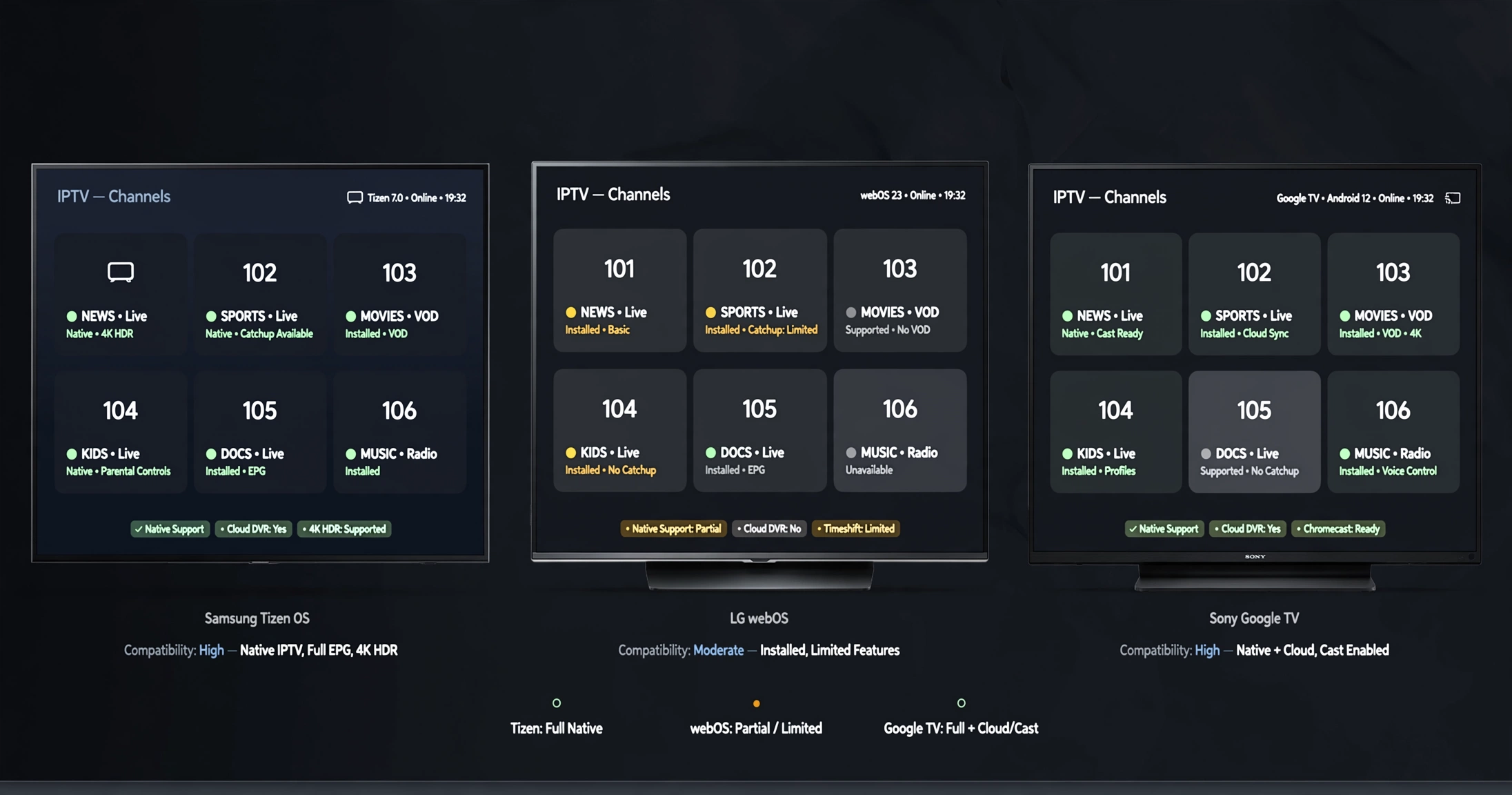Click Native + Cloud, Cast Enabled text
The image size is (1512, 795).
click(1313, 650)
